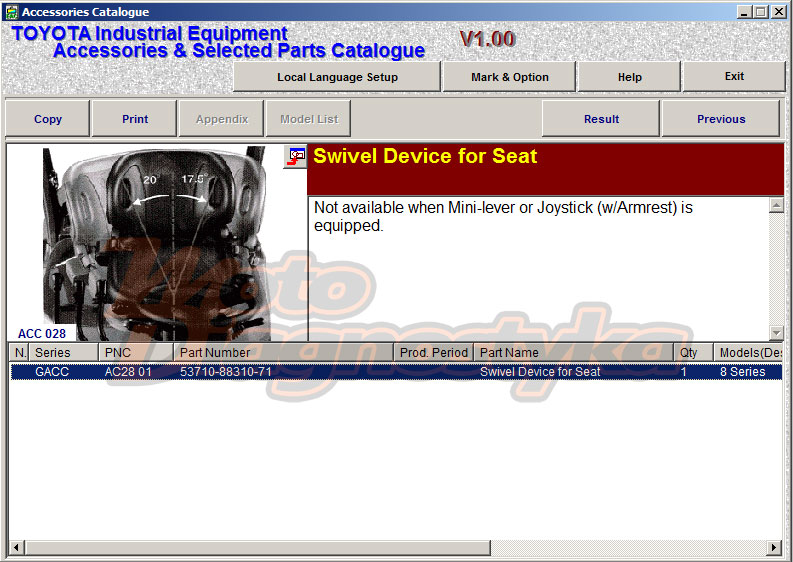Screen dimensions: 793x562
Task: Click the disabled Model List button
Action: pyautogui.click(x=309, y=119)
